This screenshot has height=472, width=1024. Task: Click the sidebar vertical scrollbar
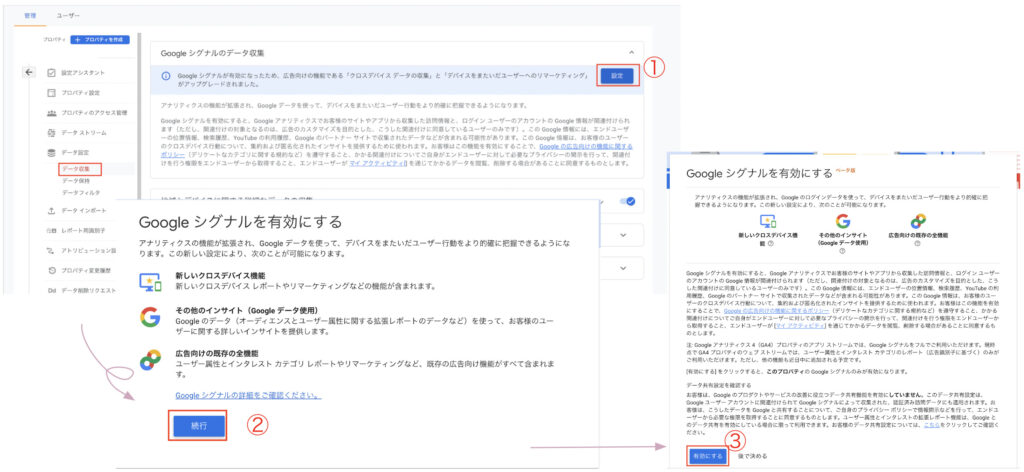138,118
